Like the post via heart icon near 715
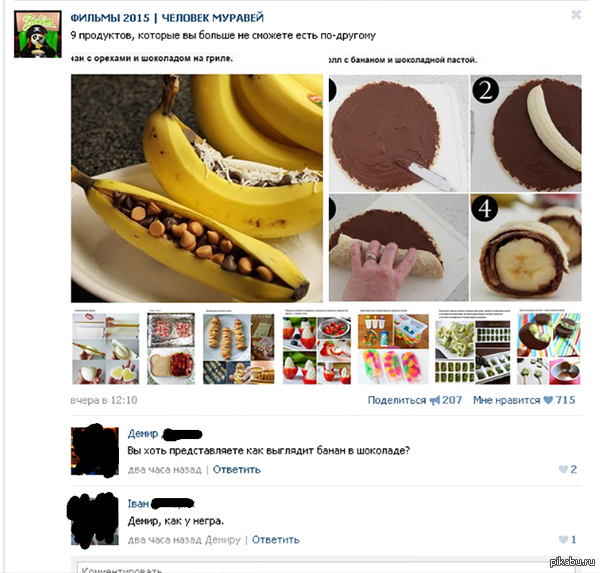The image size is (600, 573). tap(548, 400)
